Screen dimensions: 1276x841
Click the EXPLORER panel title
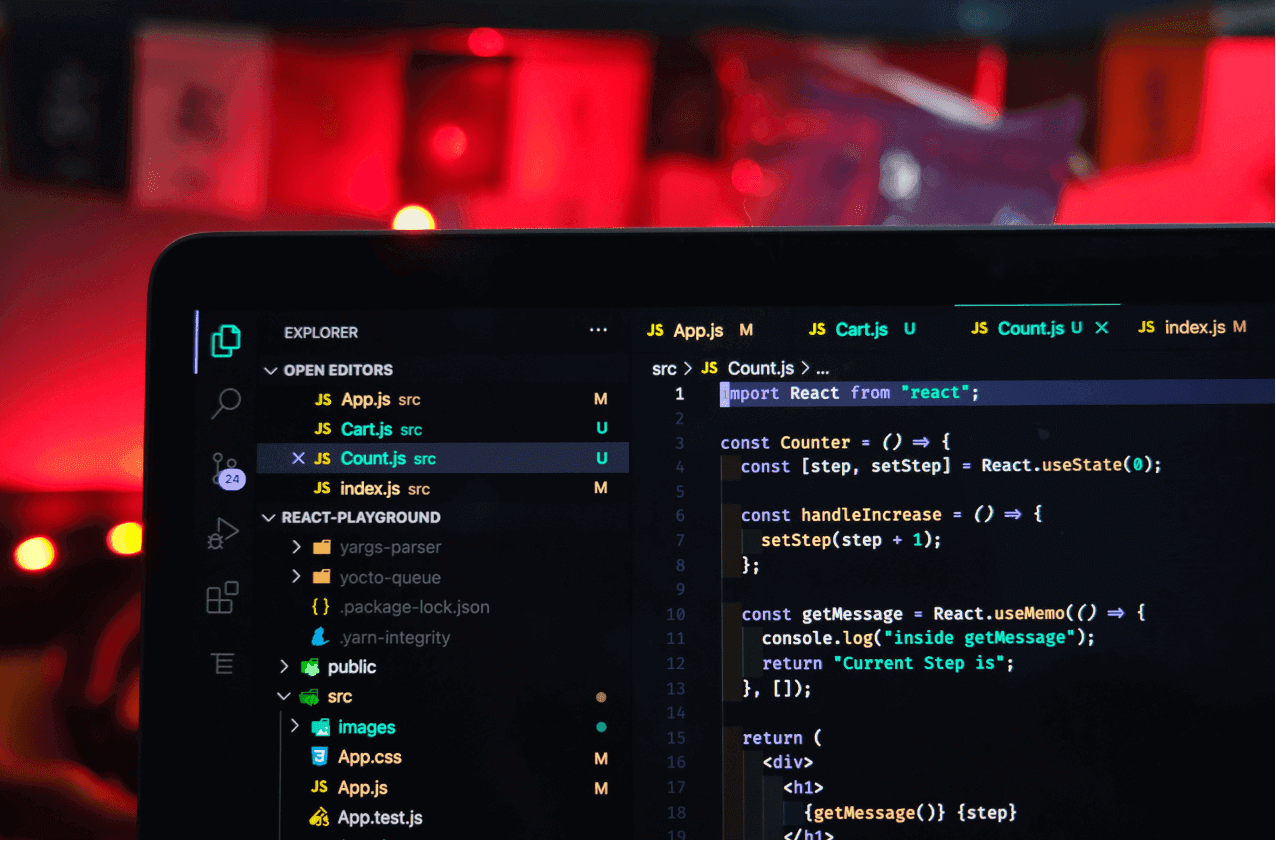point(321,333)
